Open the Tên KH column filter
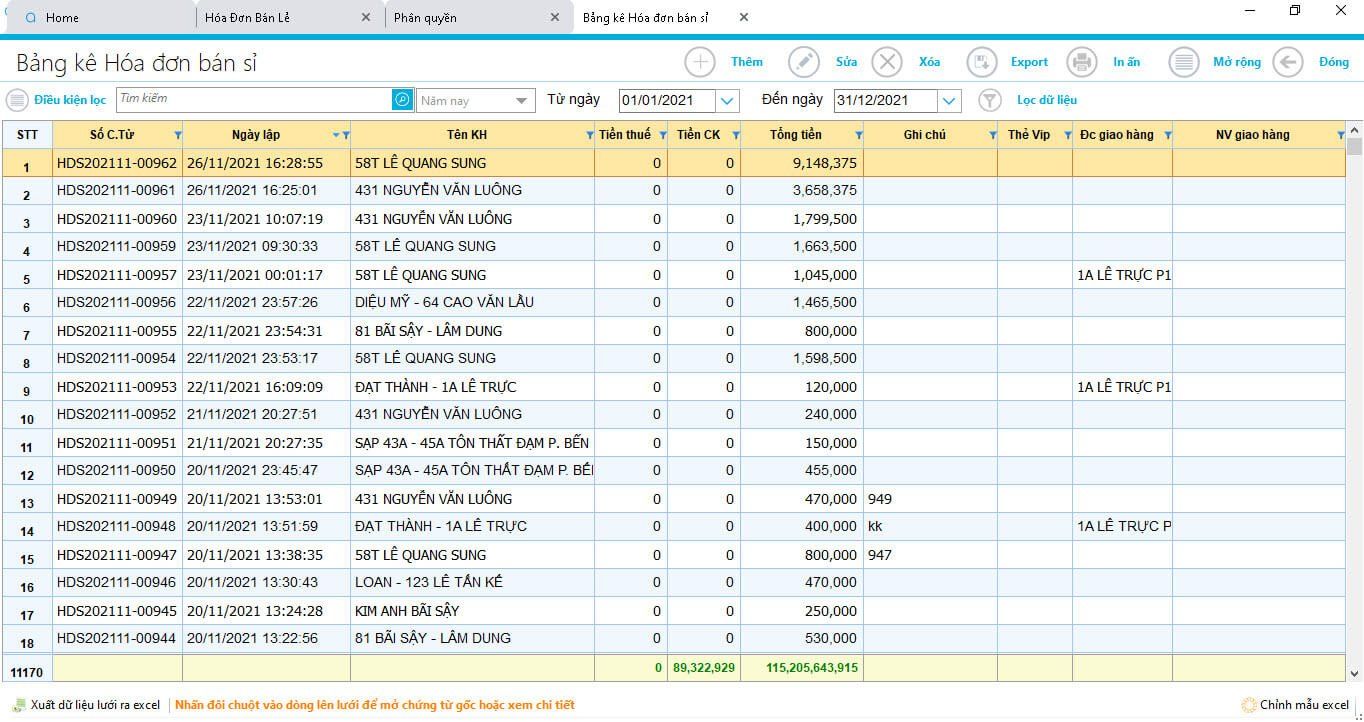1364x722 pixels. (589, 135)
